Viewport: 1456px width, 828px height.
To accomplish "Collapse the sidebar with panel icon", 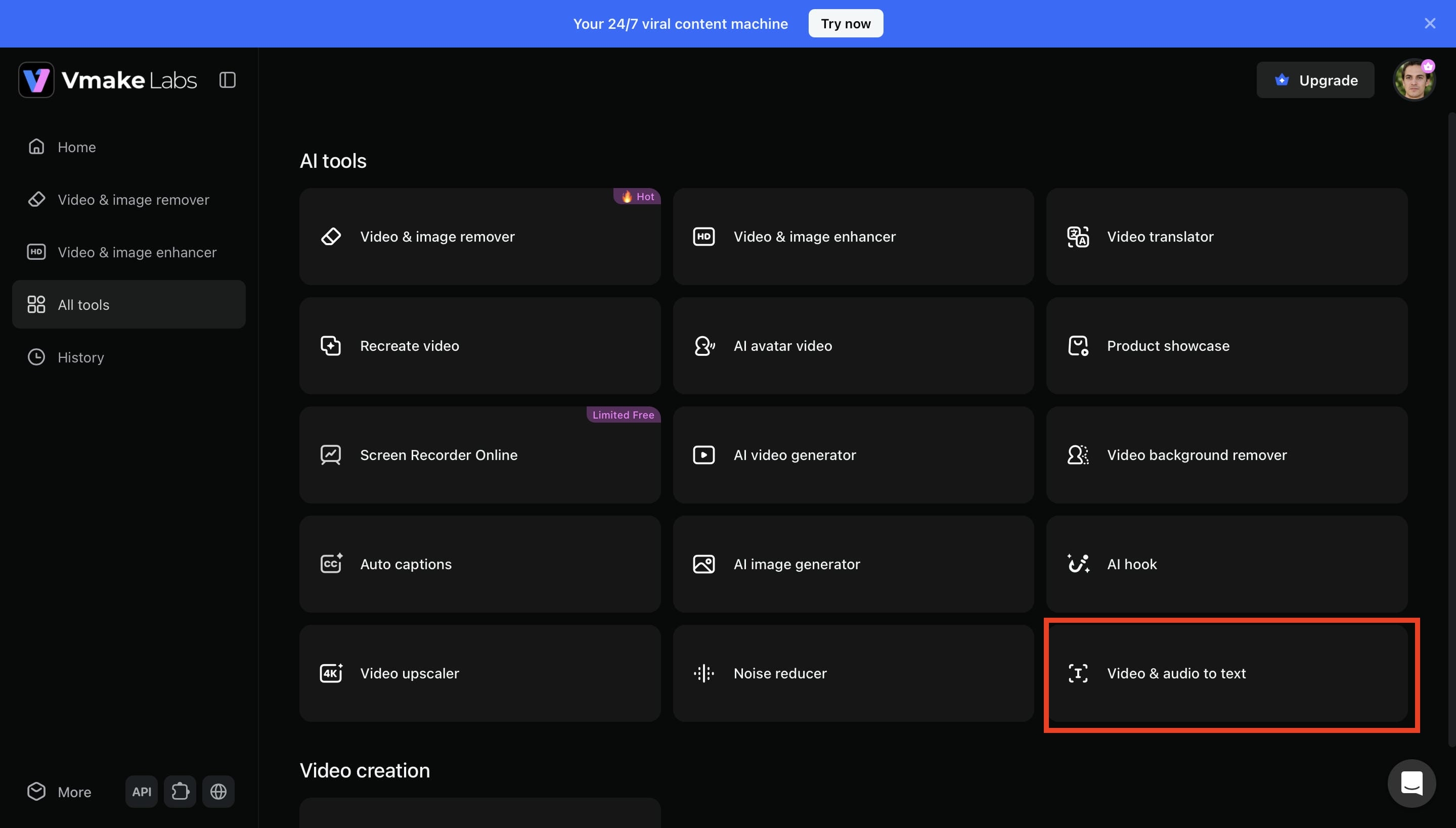I will [228, 80].
